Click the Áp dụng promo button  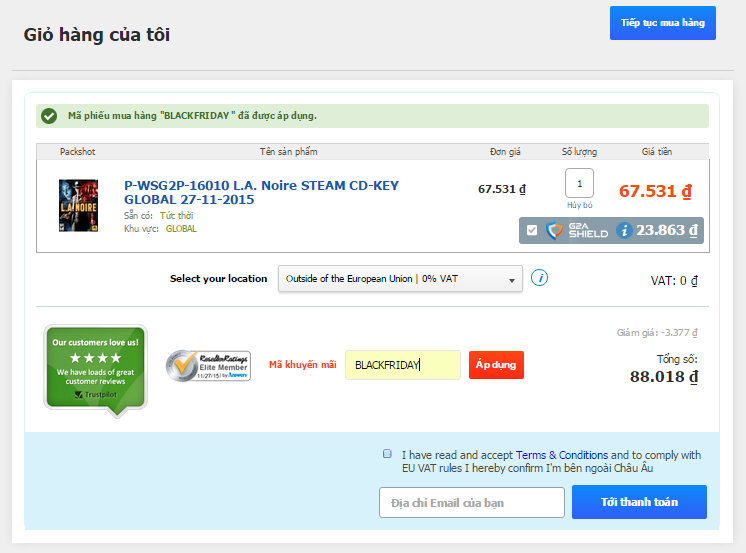point(496,365)
